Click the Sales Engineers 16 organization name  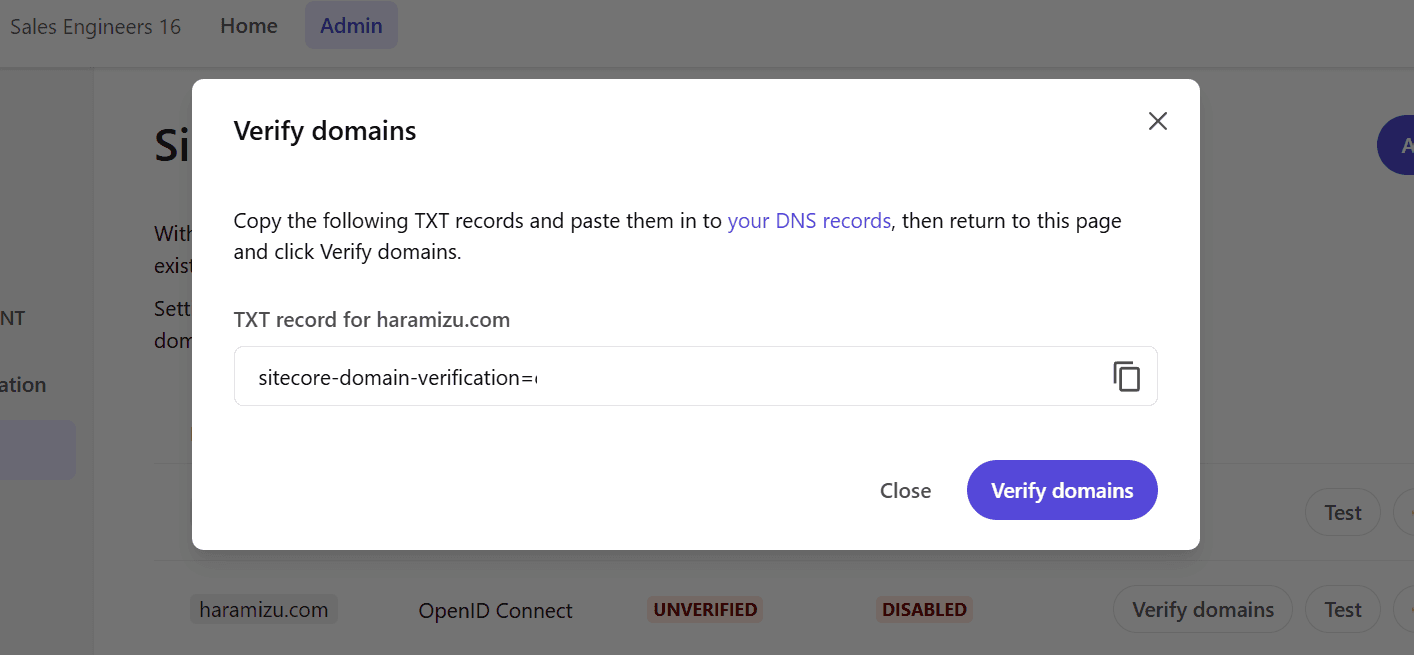tap(95, 27)
